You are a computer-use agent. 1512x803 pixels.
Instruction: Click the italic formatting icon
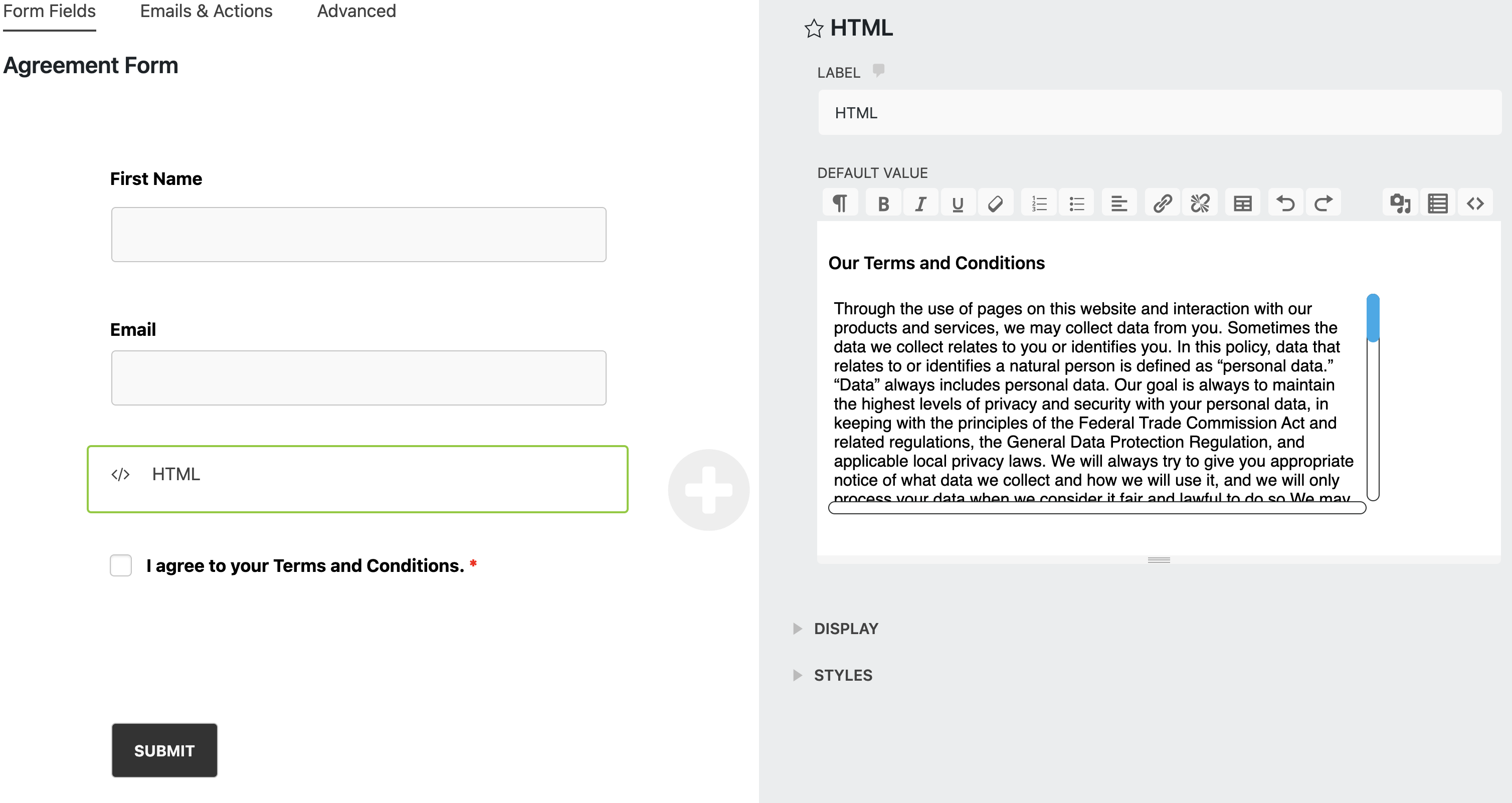tap(920, 204)
